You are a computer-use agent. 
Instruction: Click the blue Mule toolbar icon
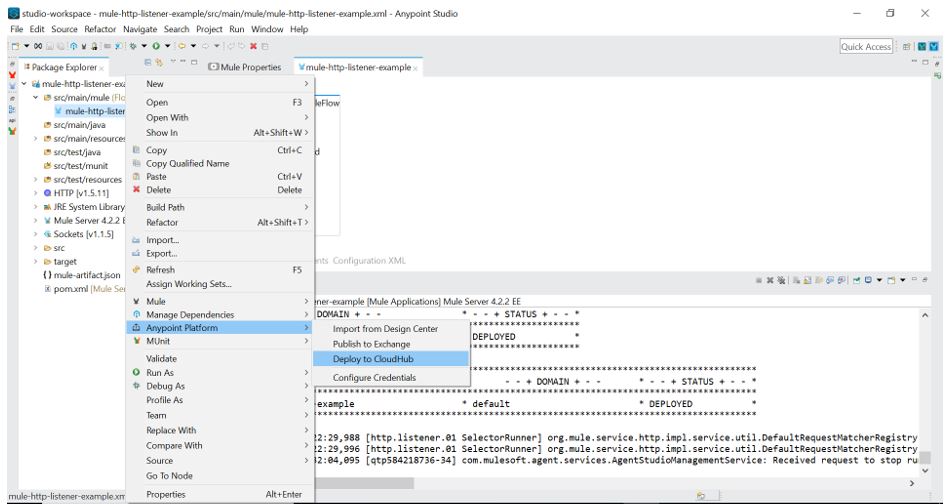pyautogui.click(x=118, y=46)
